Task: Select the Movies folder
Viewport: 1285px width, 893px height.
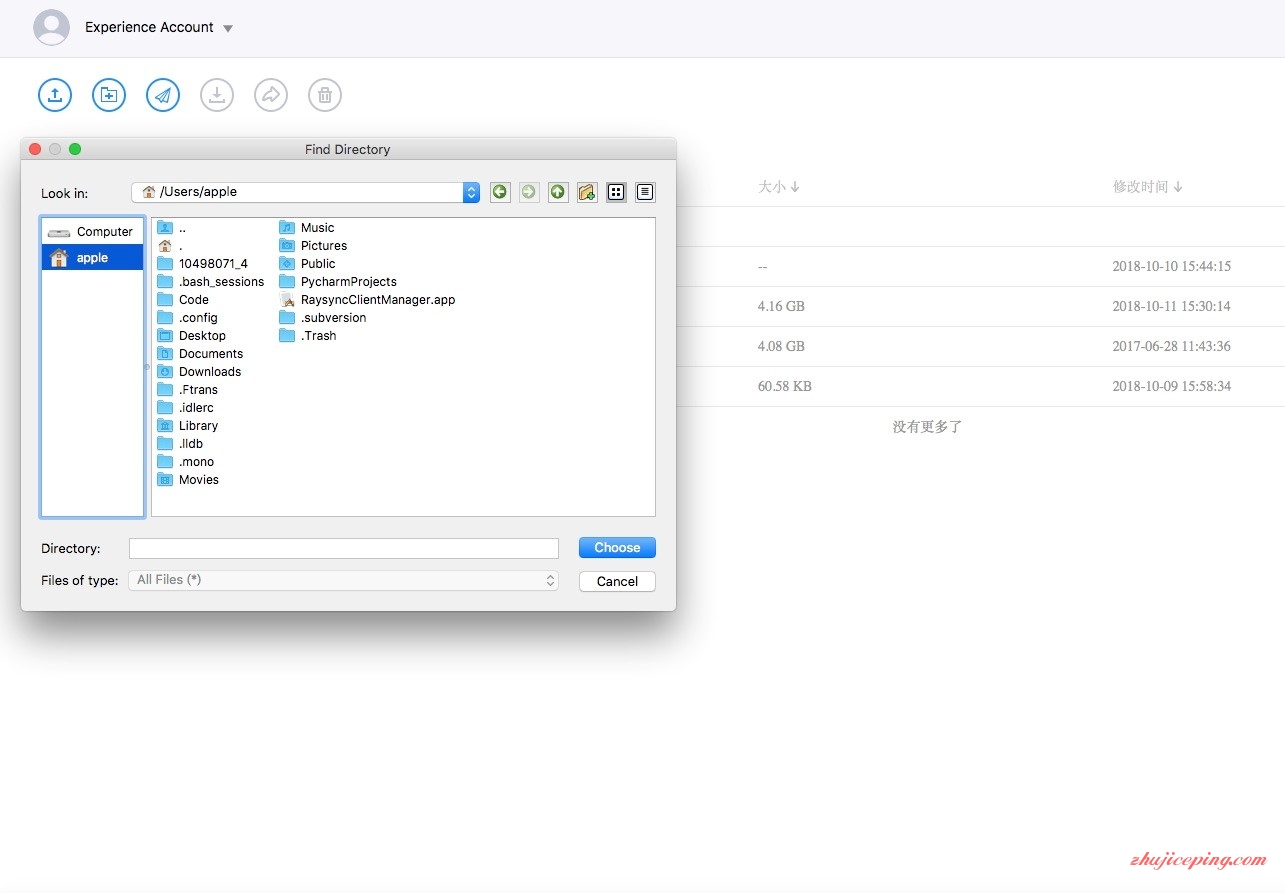Action: pyautogui.click(x=188, y=480)
